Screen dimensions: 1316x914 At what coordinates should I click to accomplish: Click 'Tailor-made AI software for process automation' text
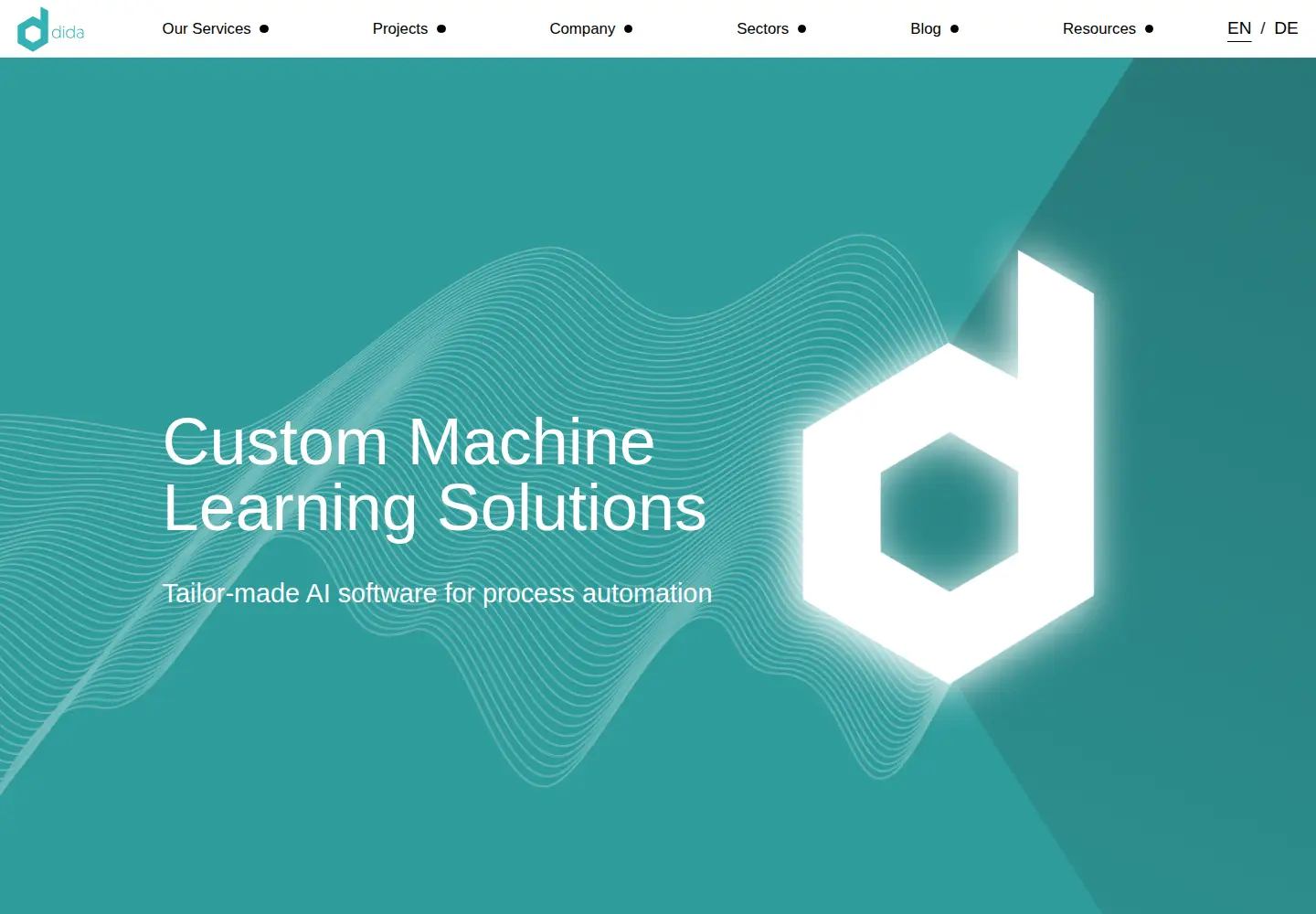pos(437,593)
